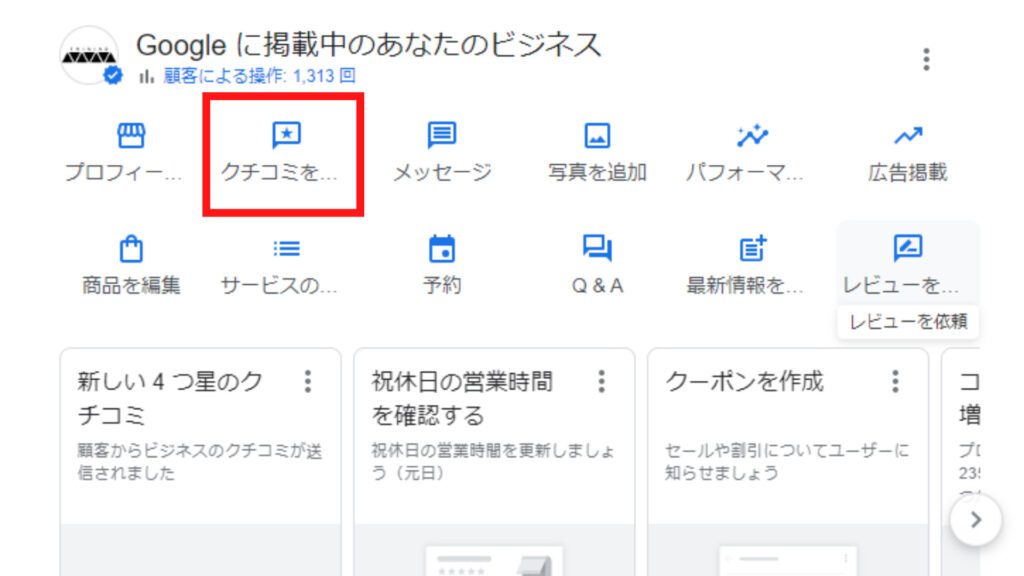Image resolution: width=1024 pixels, height=576 pixels.
Task: Open the 予約 booking calendar icon
Action: click(x=441, y=249)
